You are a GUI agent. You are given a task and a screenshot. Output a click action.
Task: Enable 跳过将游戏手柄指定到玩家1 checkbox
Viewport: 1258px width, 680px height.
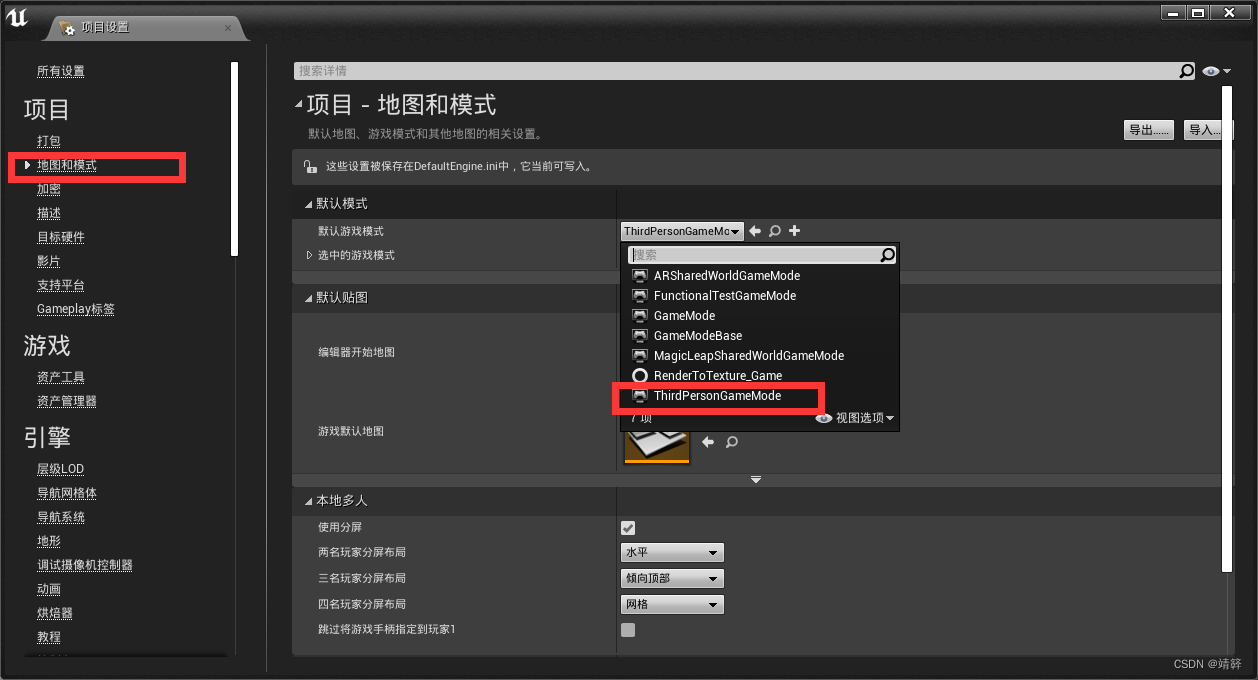tap(628, 630)
